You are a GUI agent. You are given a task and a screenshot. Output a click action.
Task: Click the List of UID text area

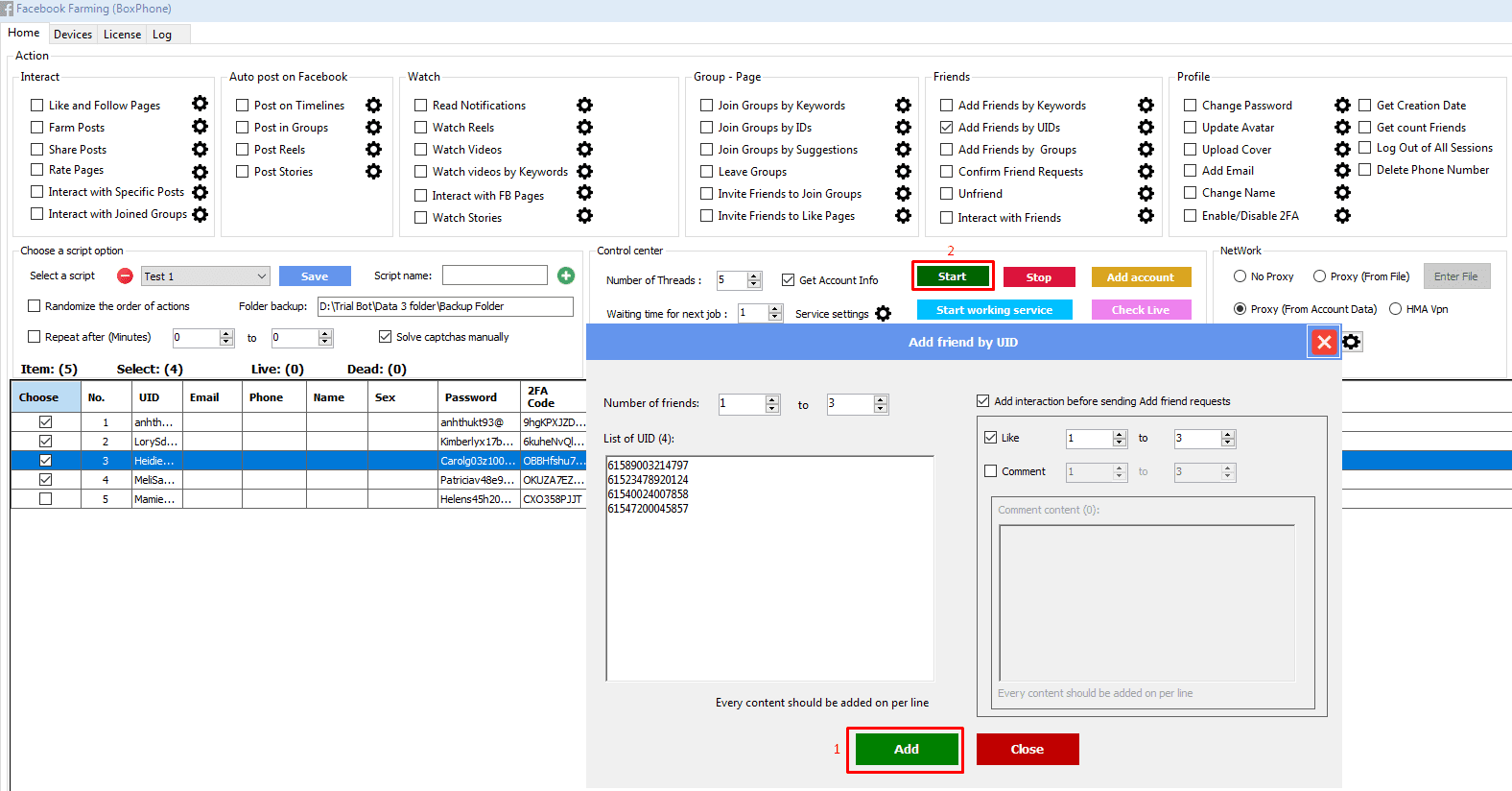click(769, 568)
